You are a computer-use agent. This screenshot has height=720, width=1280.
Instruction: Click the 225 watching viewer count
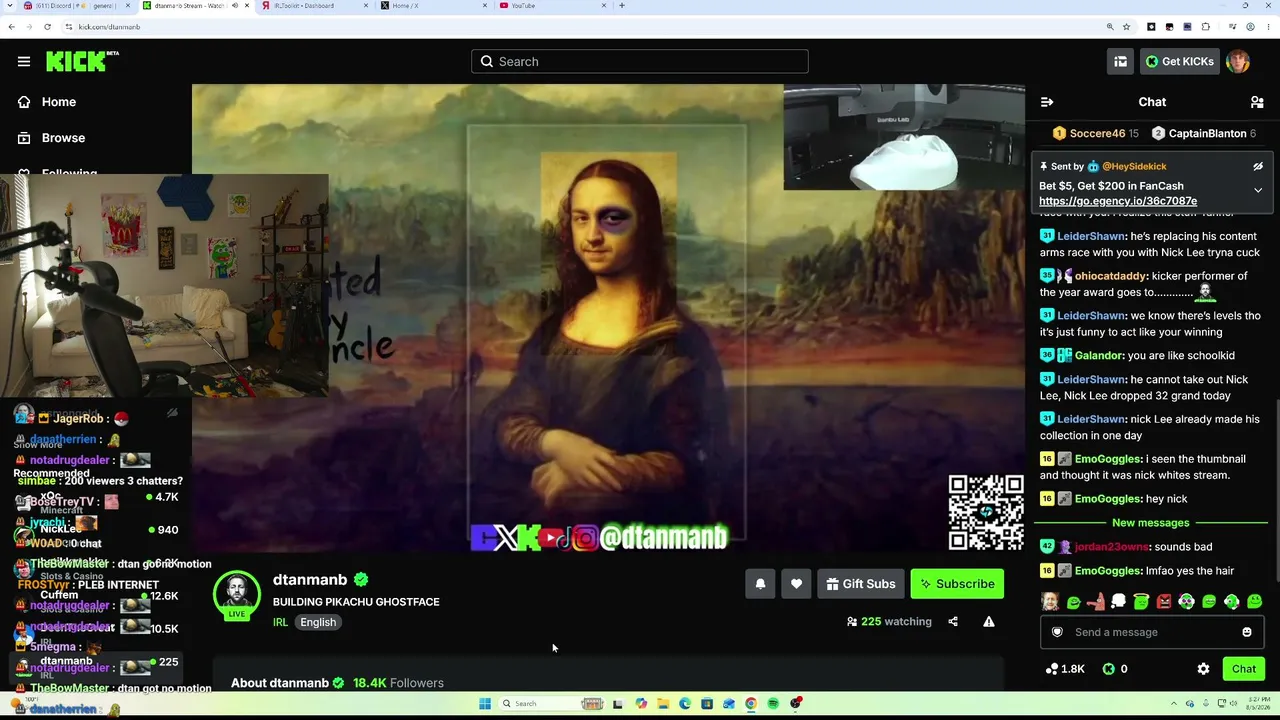click(889, 622)
